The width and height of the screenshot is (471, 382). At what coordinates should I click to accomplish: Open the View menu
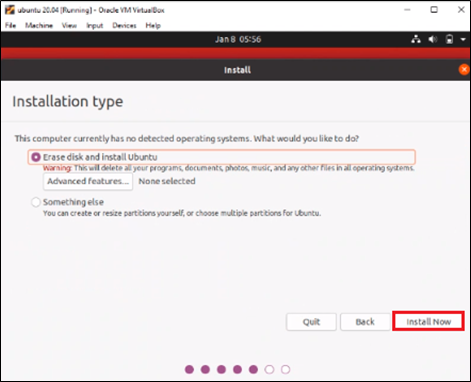click(x=69, y=26)
